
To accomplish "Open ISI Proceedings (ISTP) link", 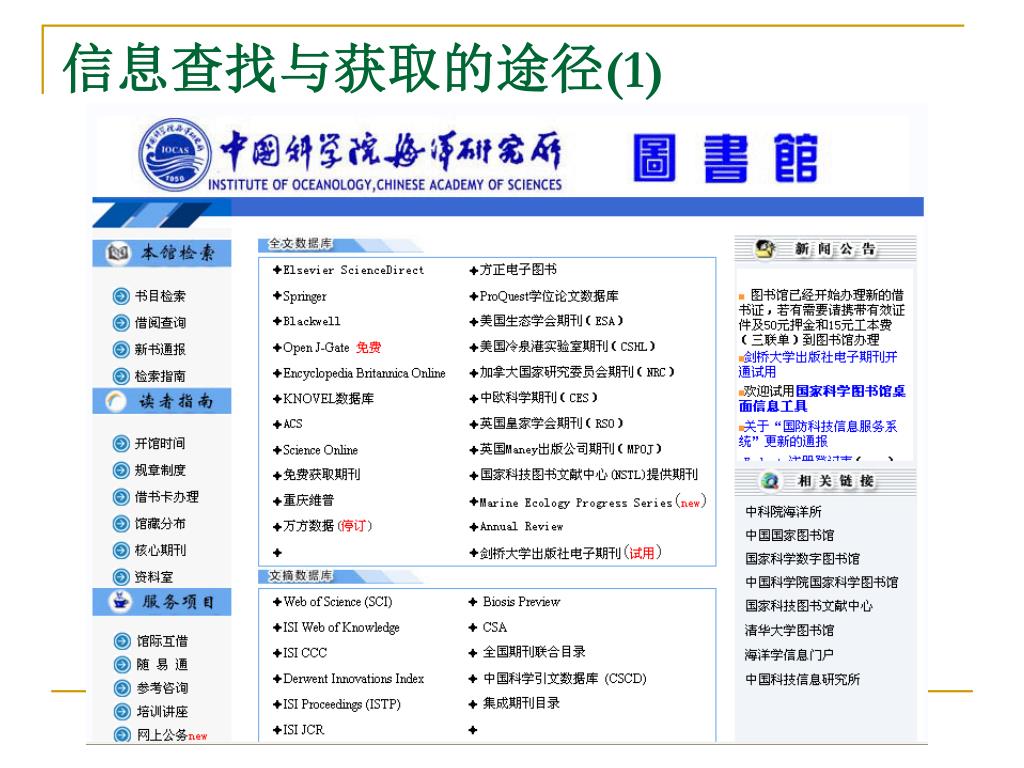I will point(342,704).
